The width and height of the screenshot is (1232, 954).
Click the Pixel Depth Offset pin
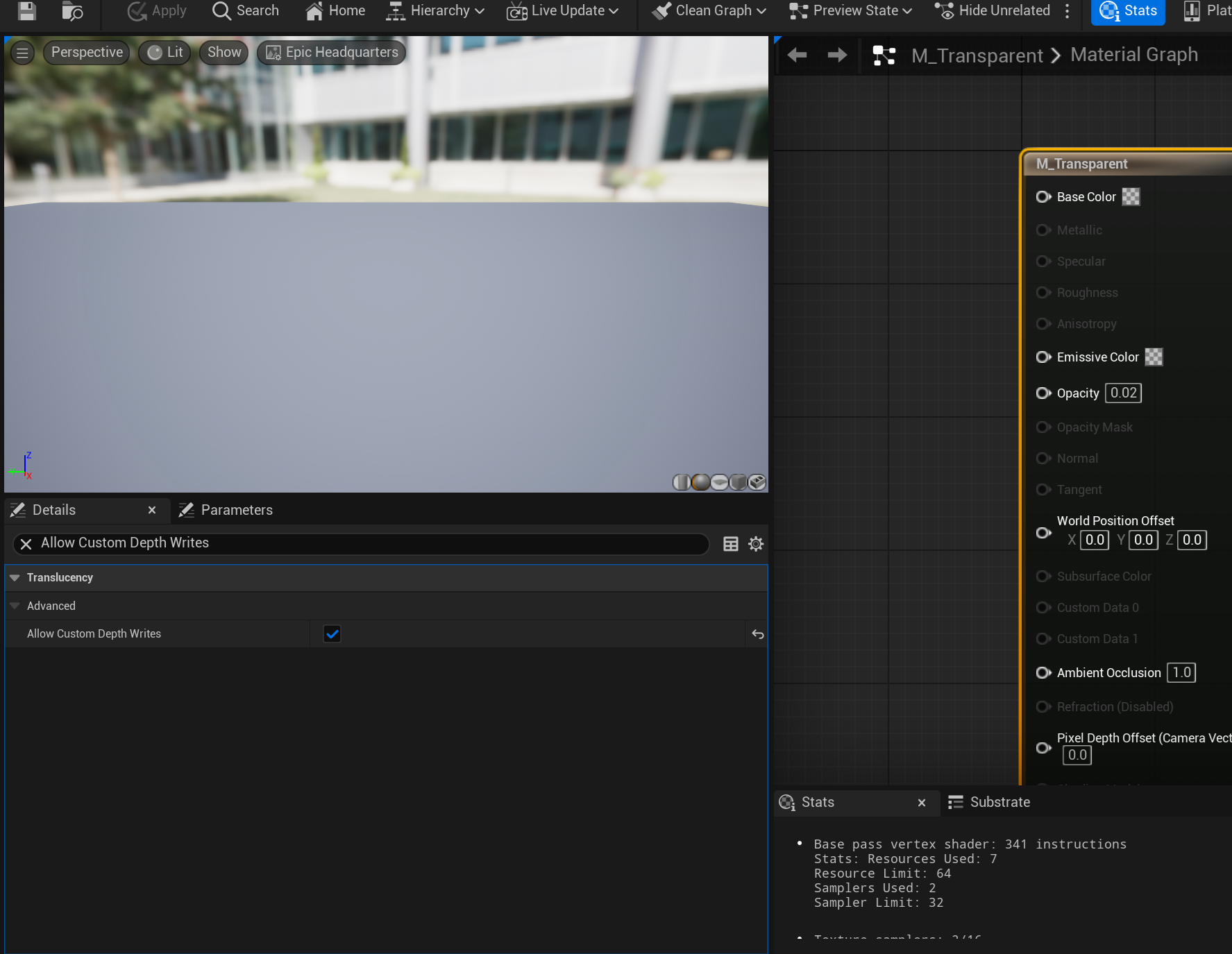pos(1043,748)
